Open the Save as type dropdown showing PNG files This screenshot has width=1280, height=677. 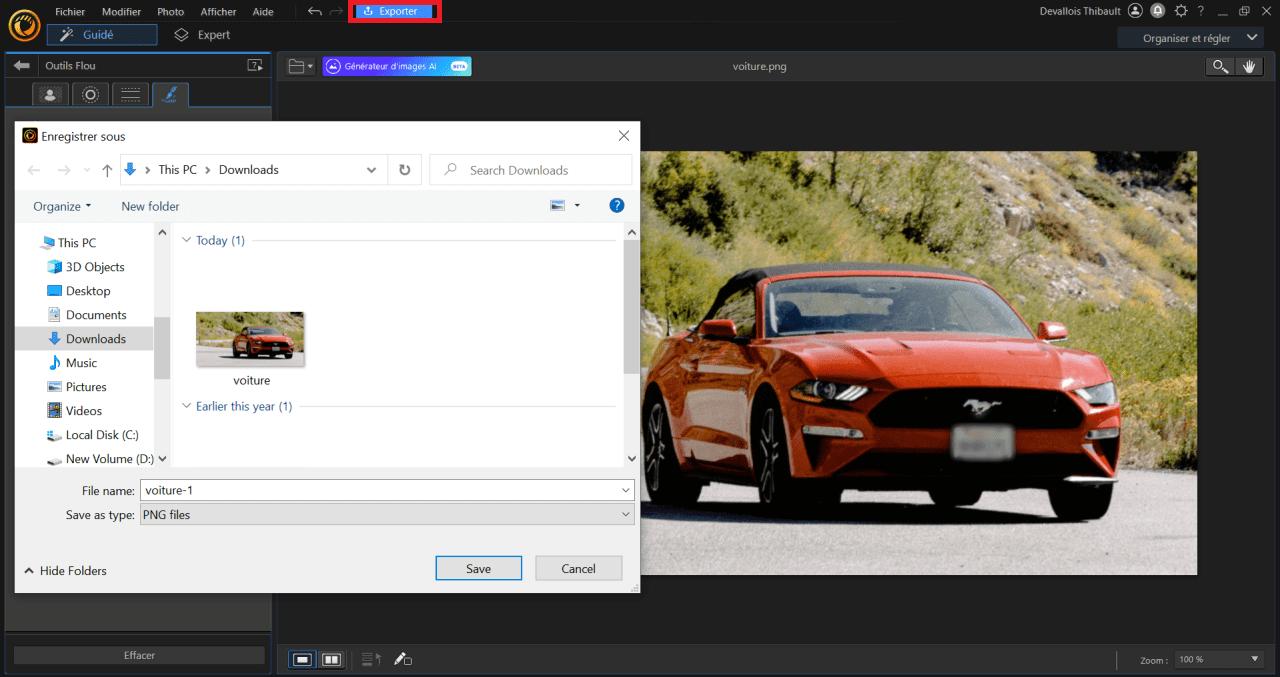(625, 514)
